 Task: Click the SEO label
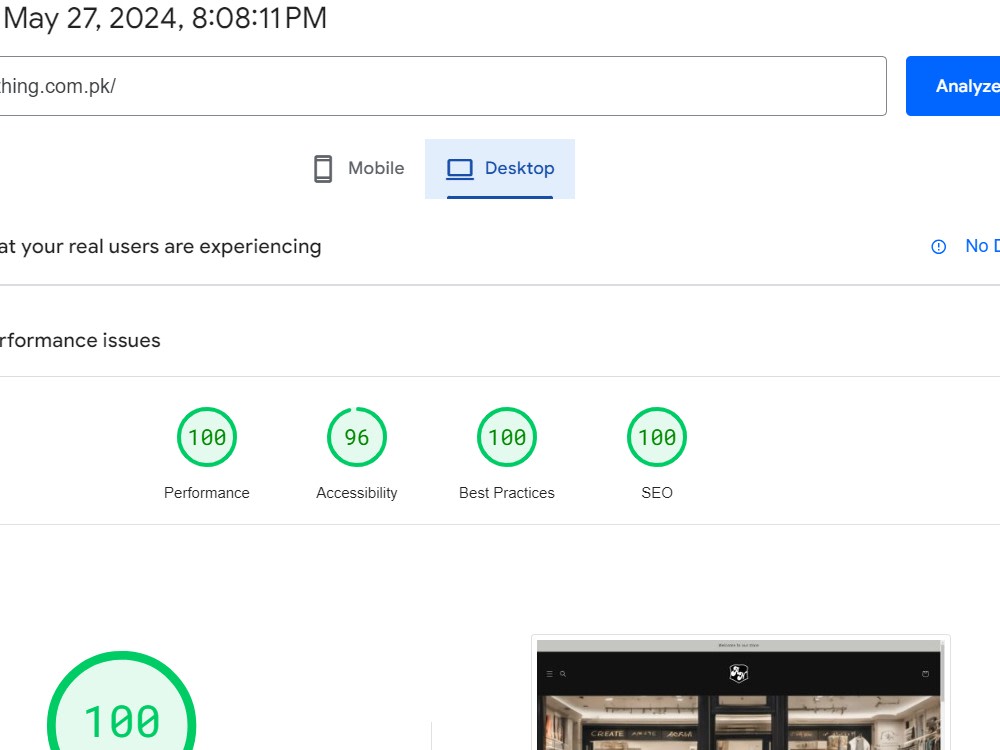click(657, 493)
